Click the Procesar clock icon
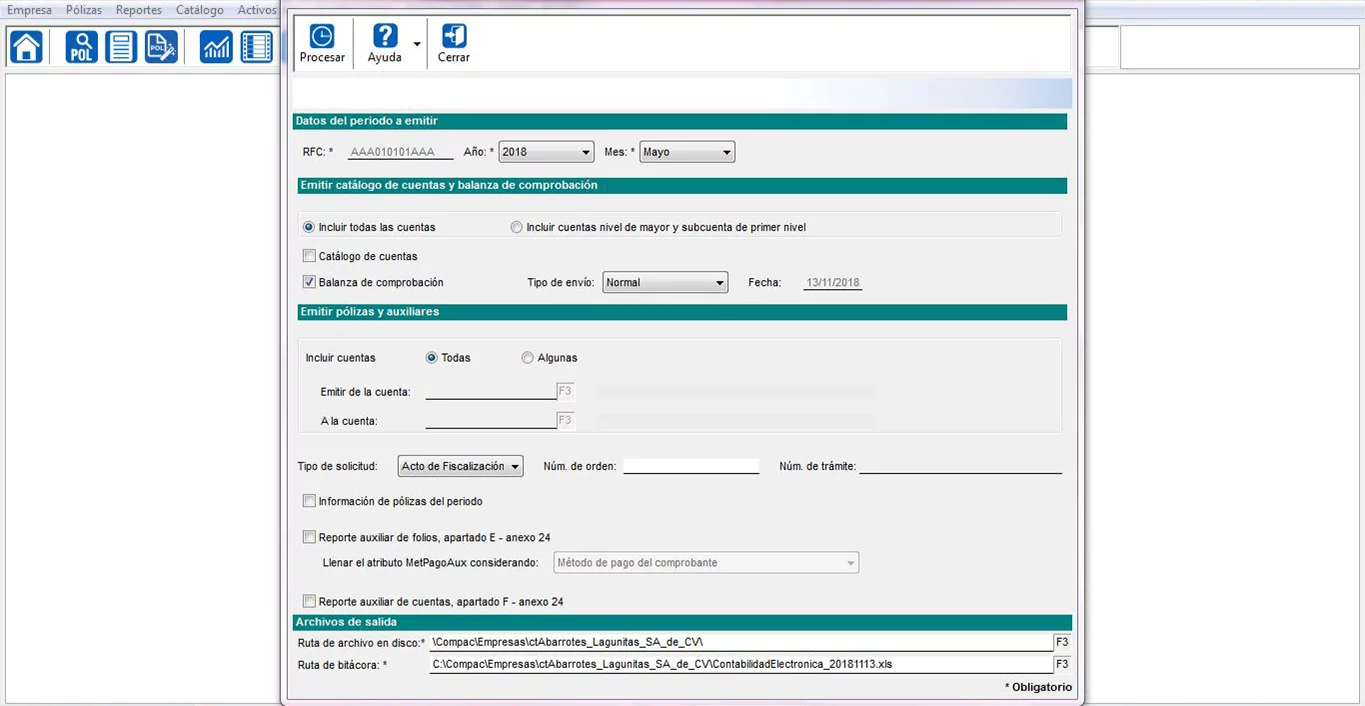The image size is (1365, 706). pyautogui.click(x=322, y=37)
